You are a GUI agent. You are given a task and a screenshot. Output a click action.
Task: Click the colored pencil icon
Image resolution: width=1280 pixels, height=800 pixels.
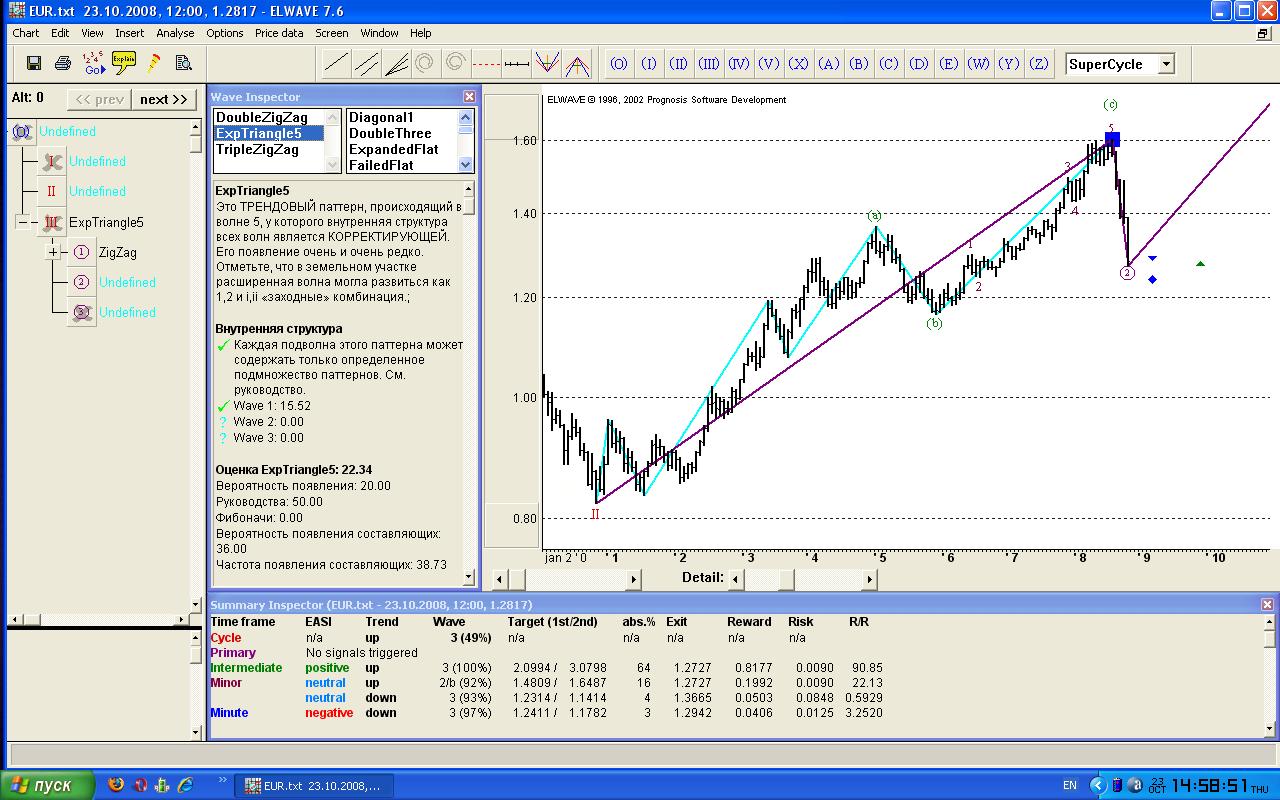[x=154, y=63]
